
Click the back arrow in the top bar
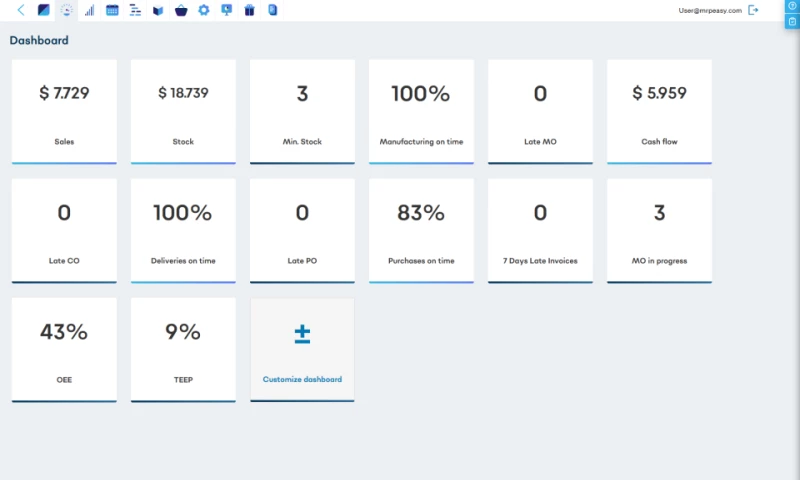(x=21, y=10)
